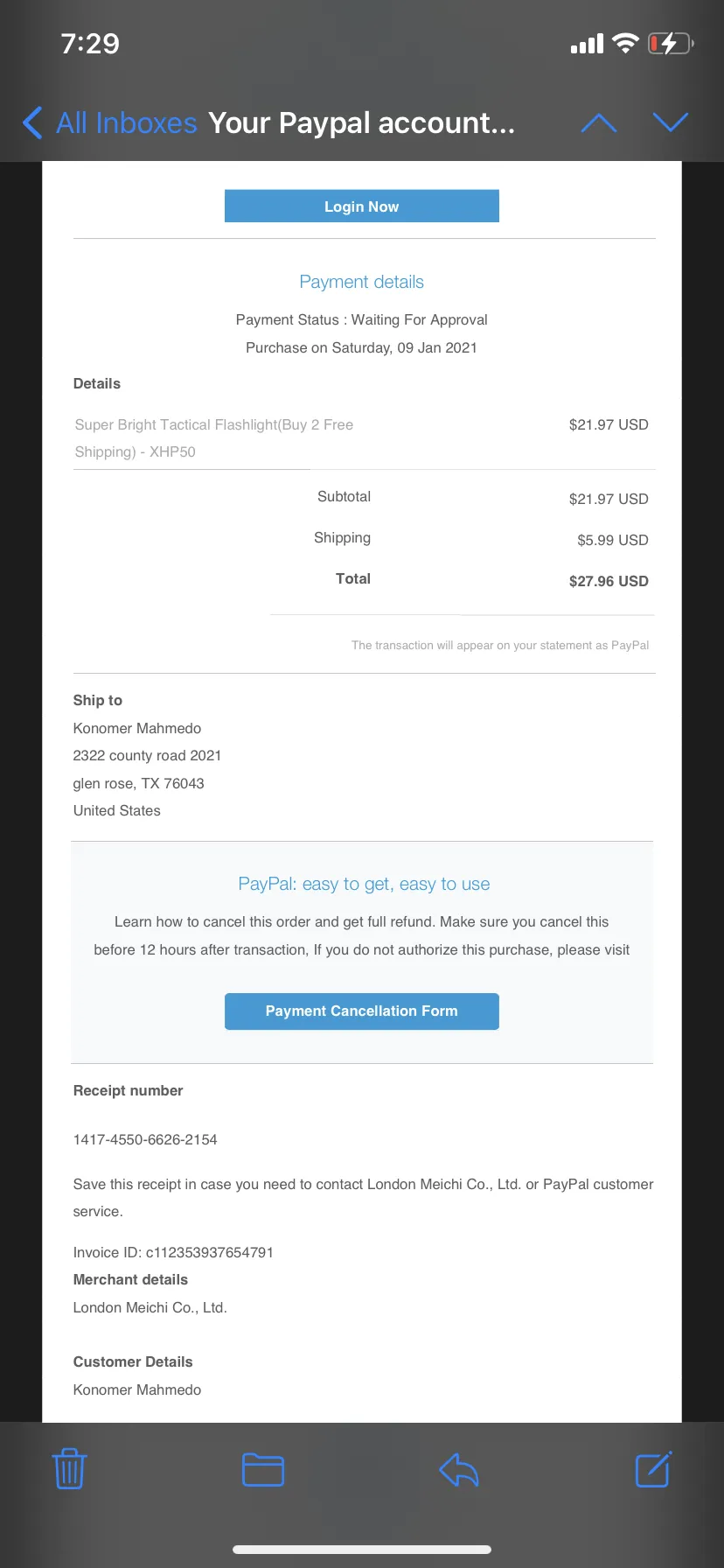The width and height of the screenshot is (724, 1568).
Task: Open the move-to-folder icon
Action: [x=263, y=1469]
